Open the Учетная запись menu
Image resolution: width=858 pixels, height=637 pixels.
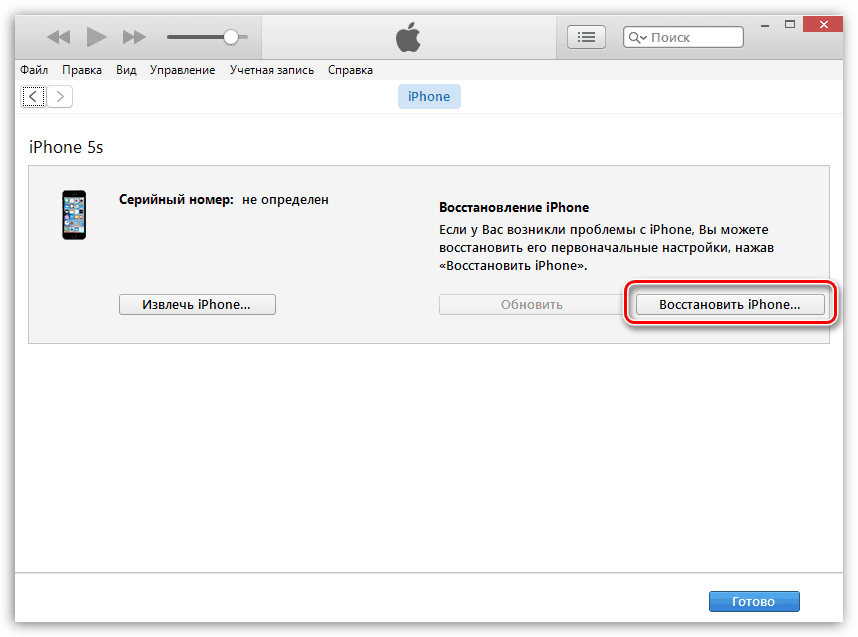[x=271, y=70]
